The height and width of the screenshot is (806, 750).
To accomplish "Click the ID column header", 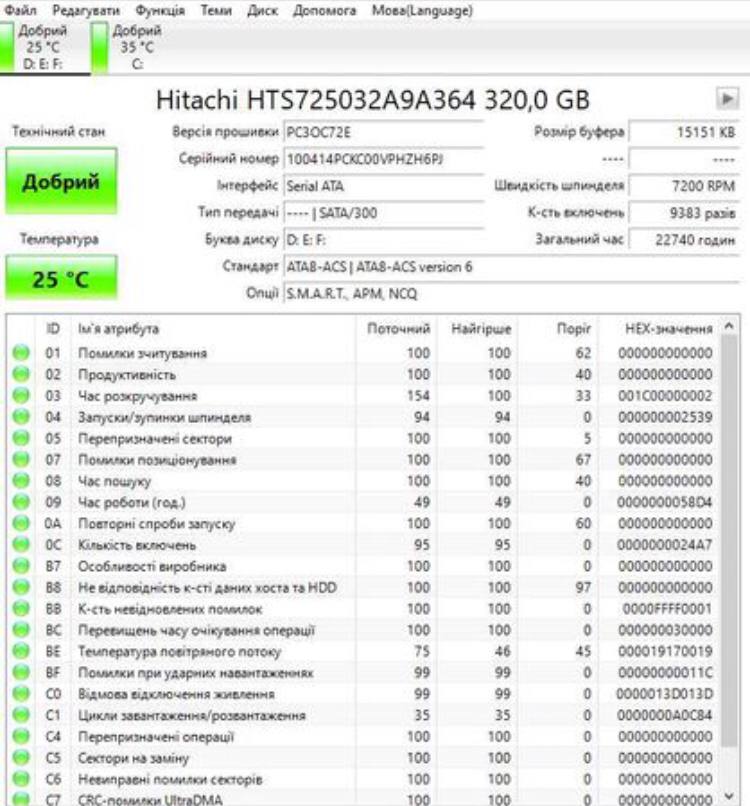I will click(53, 328).
